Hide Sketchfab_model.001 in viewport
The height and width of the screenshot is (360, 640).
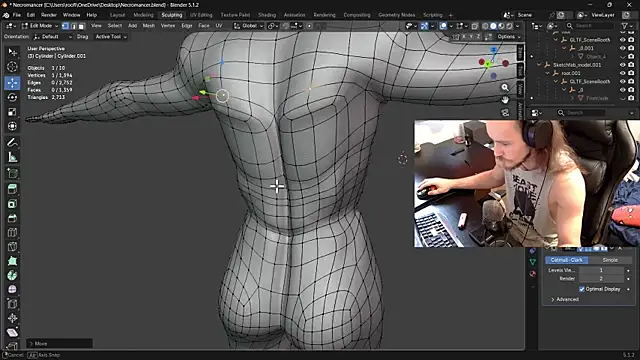[x=622, y=65]
